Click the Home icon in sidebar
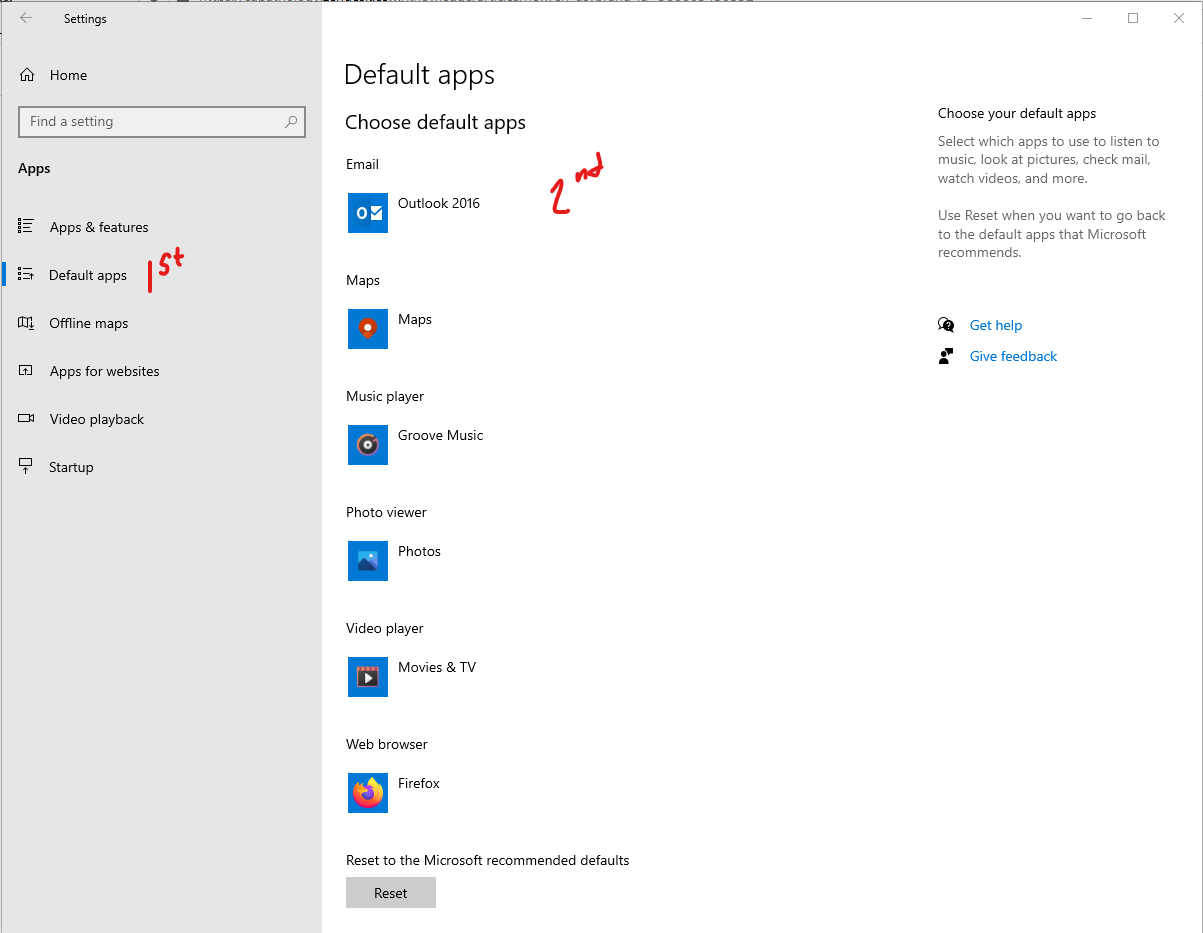Viewport: 1203px width, 933px height. pyautogui.click(x=27, y=75)
